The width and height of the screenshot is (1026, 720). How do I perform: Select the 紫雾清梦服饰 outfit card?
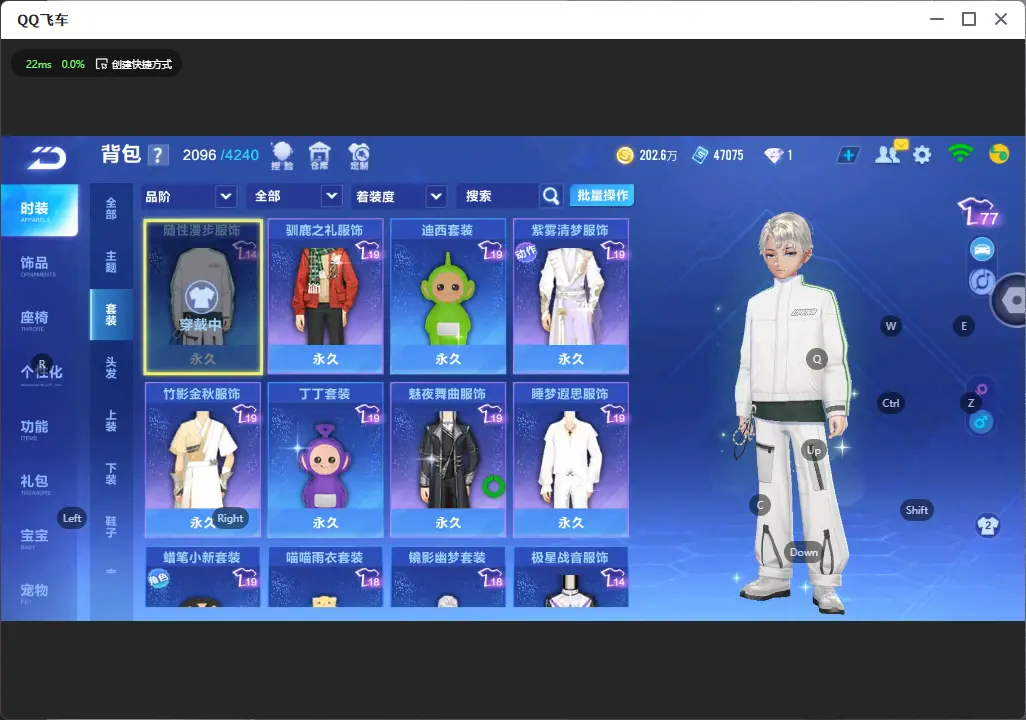pos(571,296)
